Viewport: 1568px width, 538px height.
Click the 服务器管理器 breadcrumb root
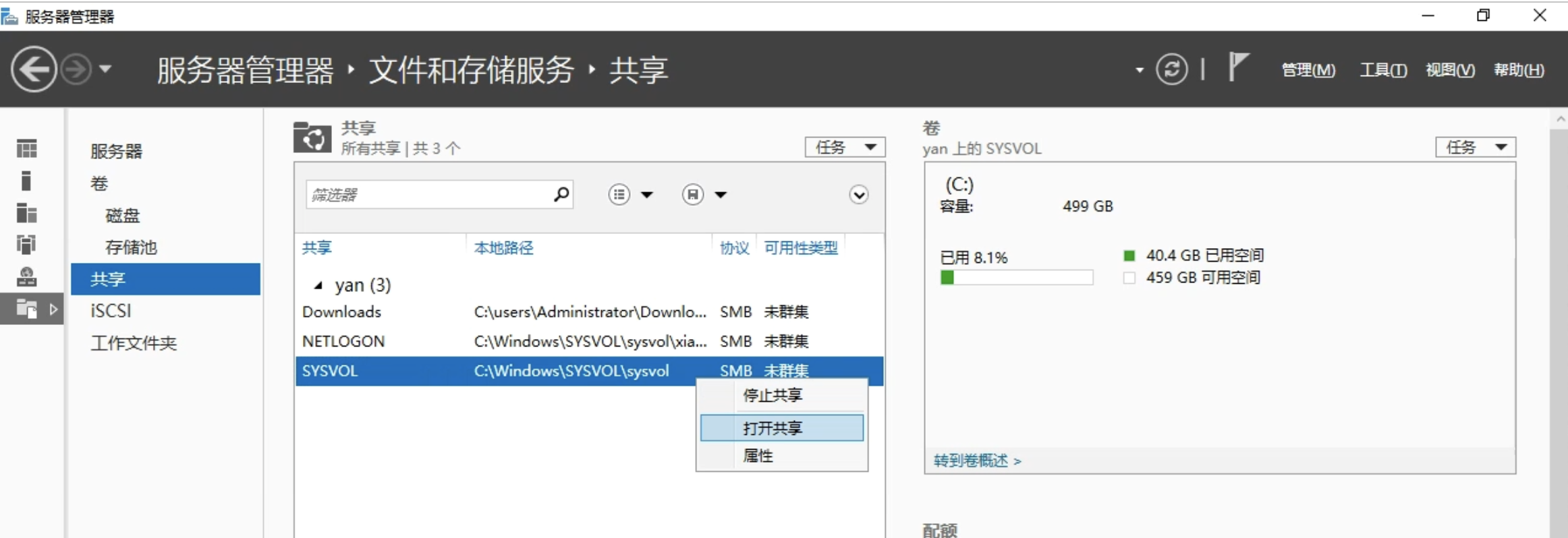[x=245, y=70]
